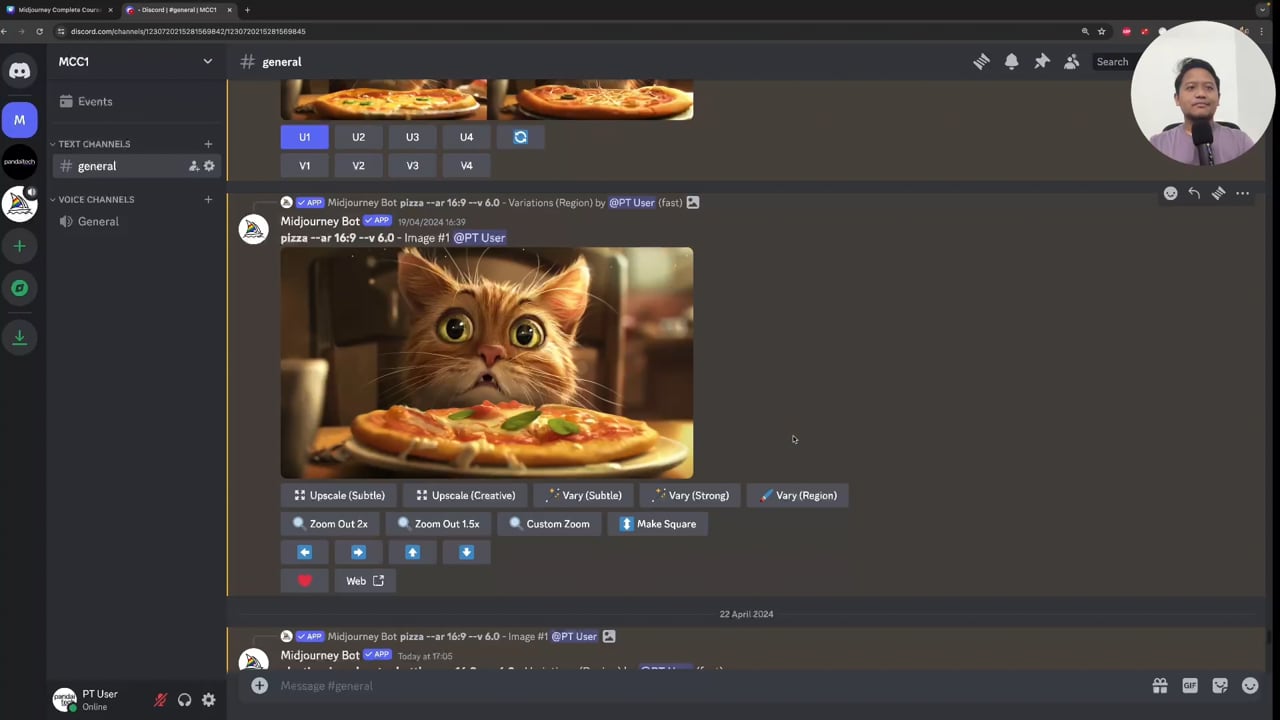Click Upscale (Creative) button
The image size is (1280, 720).
click(465, 495)
